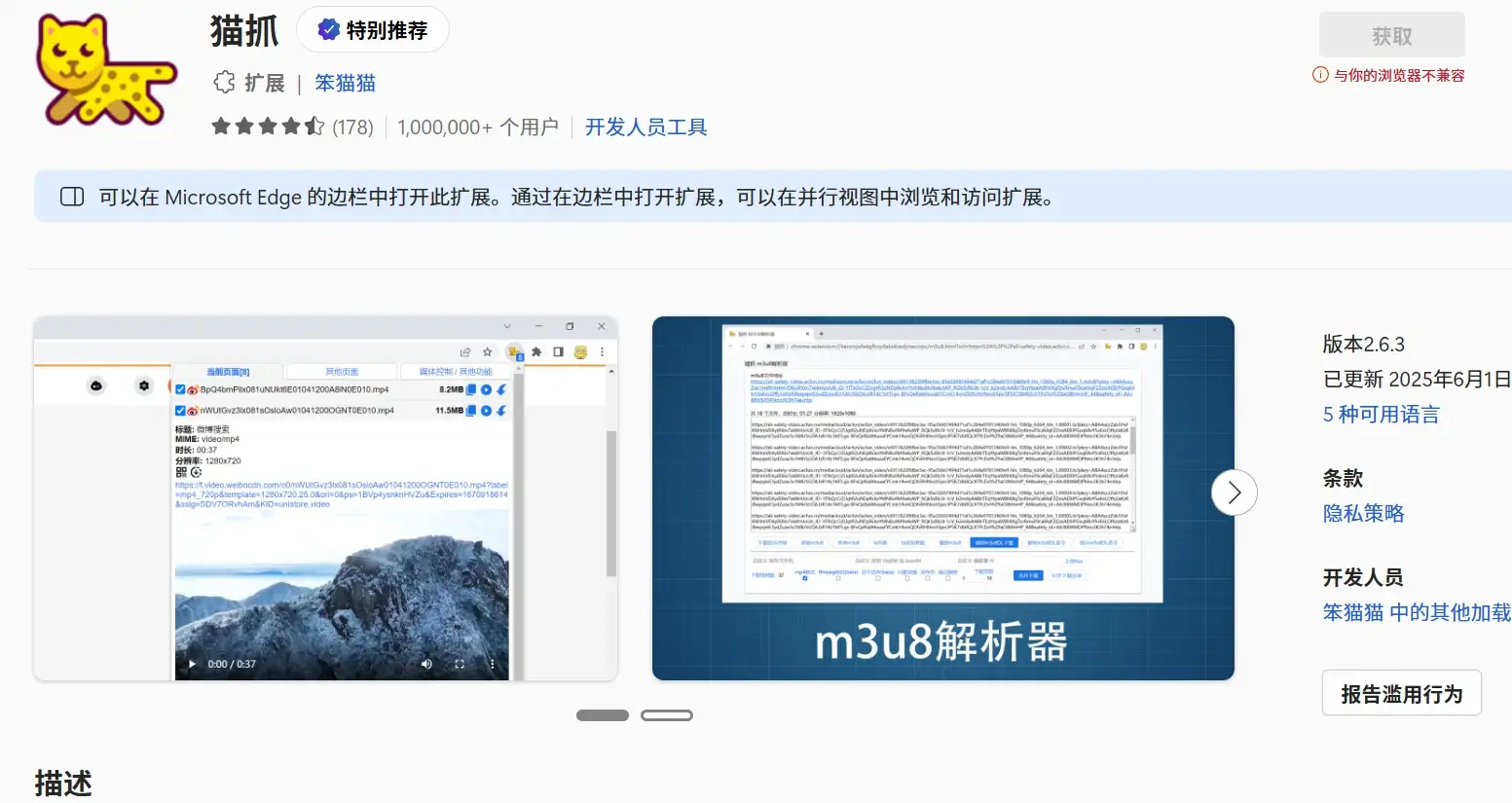Viewport: 1512px width, 803px height.
Task: Select the second carousel page indicator
Action: [x=667, y=715]
